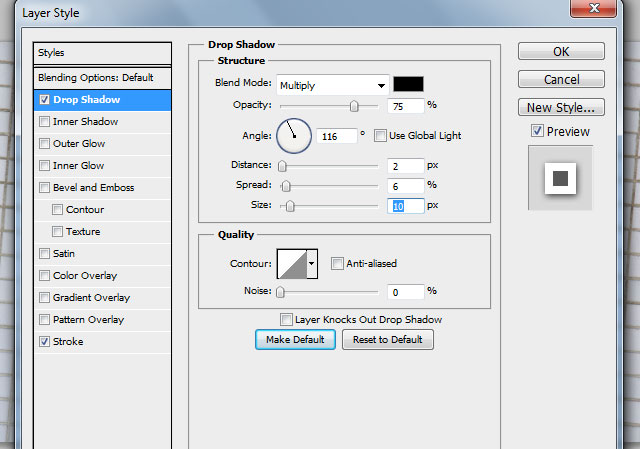This screenshot has height=449, width=640.
Task: Enable the Outer Glow checkbox
Action: [x=44, y=144]
